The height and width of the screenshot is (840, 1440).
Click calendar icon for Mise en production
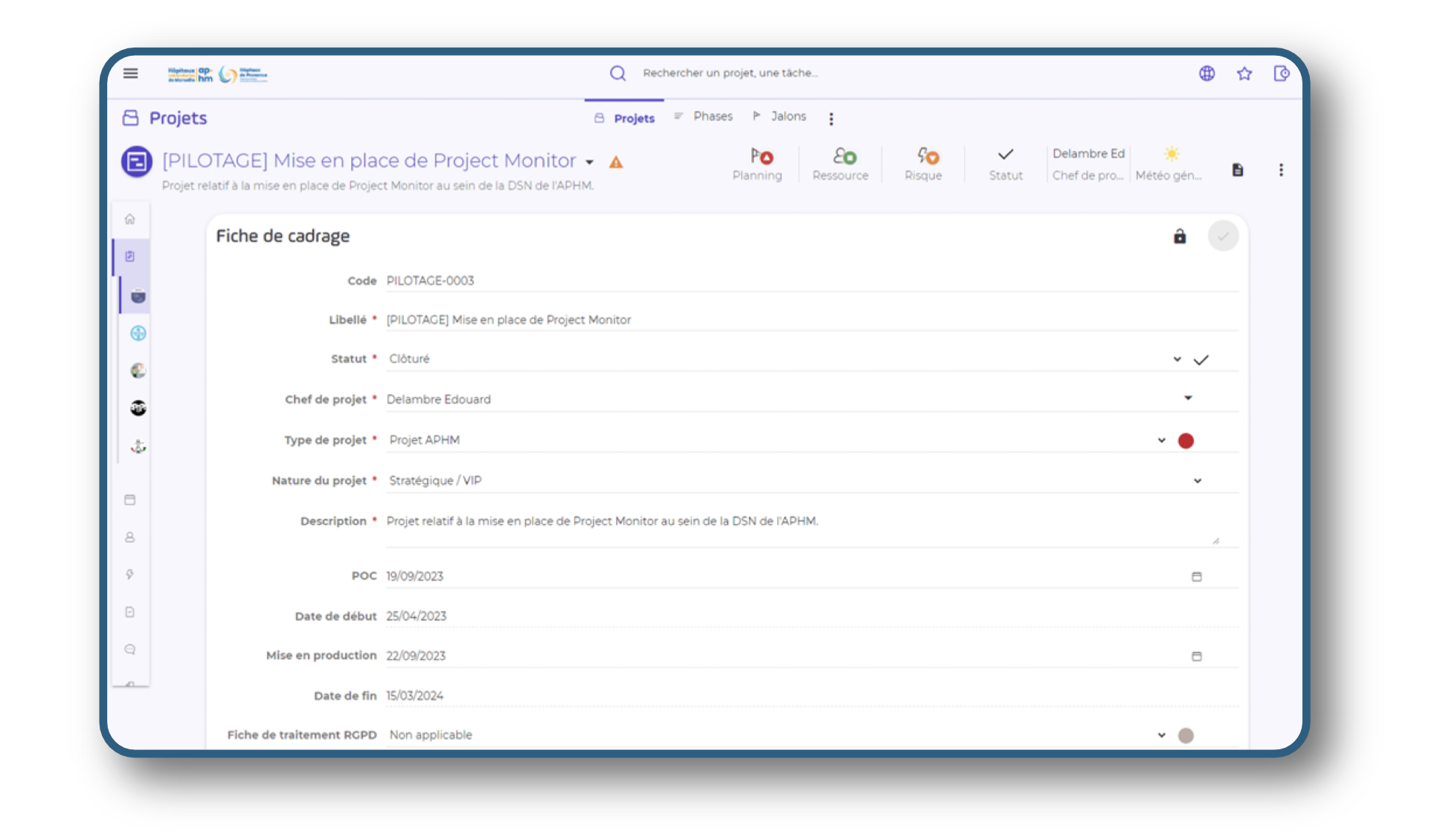tap(1197, 656)
